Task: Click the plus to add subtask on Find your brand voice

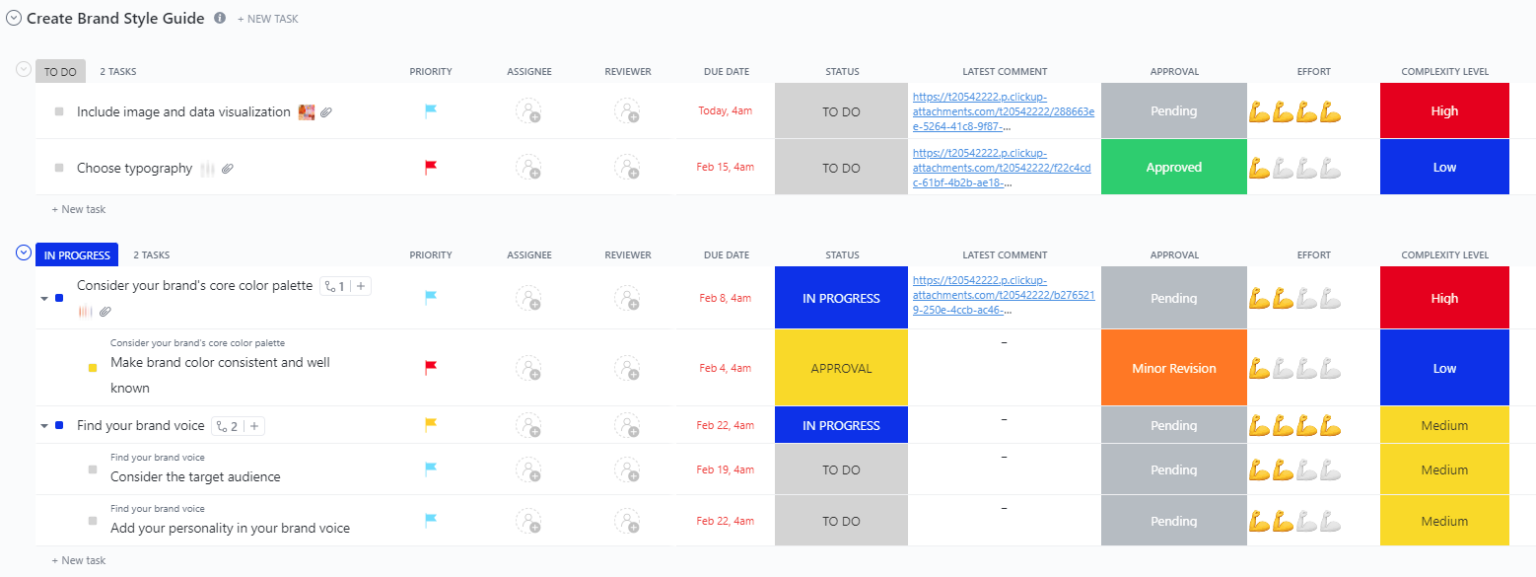Action: 255,425
